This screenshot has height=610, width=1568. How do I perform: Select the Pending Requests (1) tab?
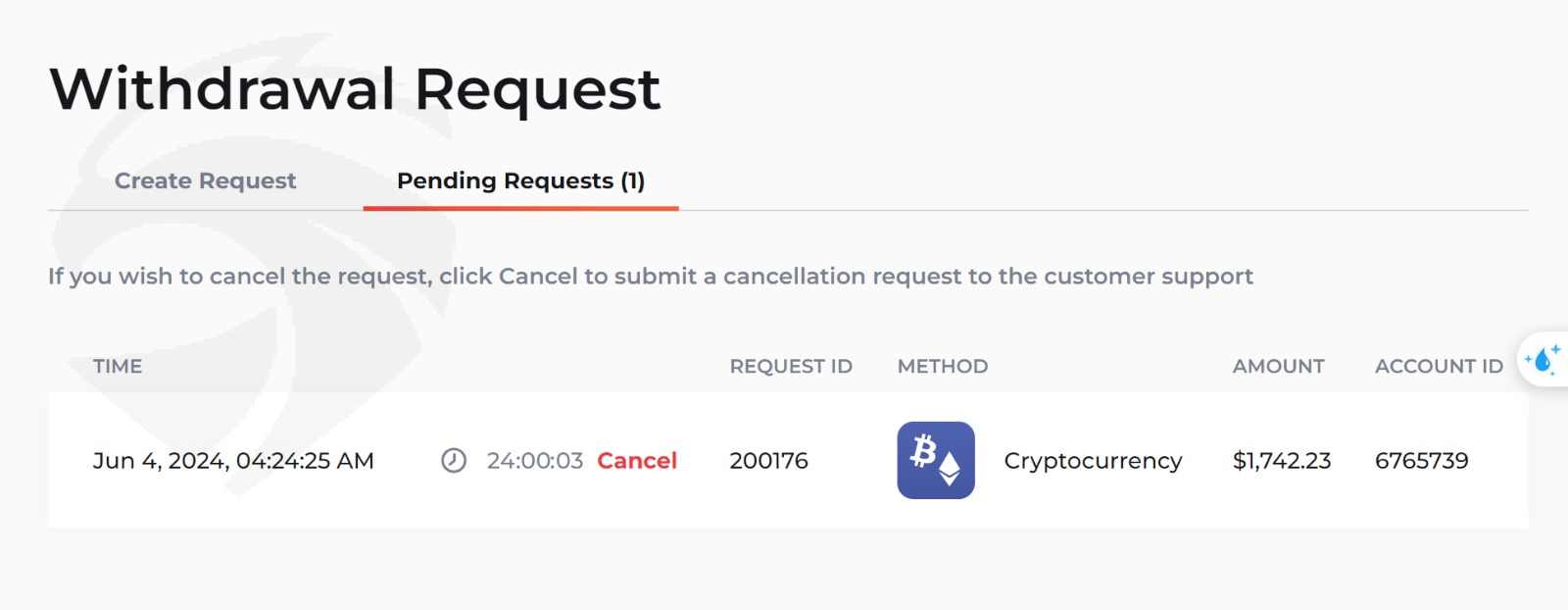(x=520, y=180)
